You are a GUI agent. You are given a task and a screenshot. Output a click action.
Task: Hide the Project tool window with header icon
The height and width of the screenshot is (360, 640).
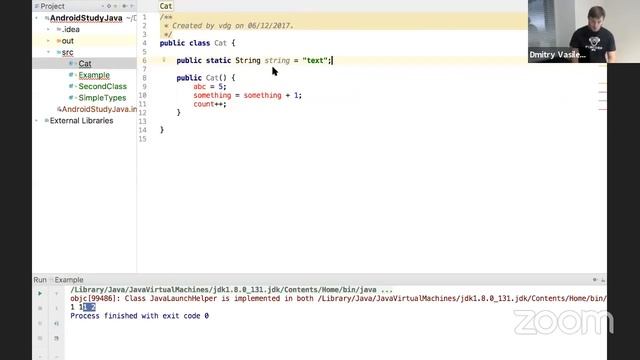point(131,6)
